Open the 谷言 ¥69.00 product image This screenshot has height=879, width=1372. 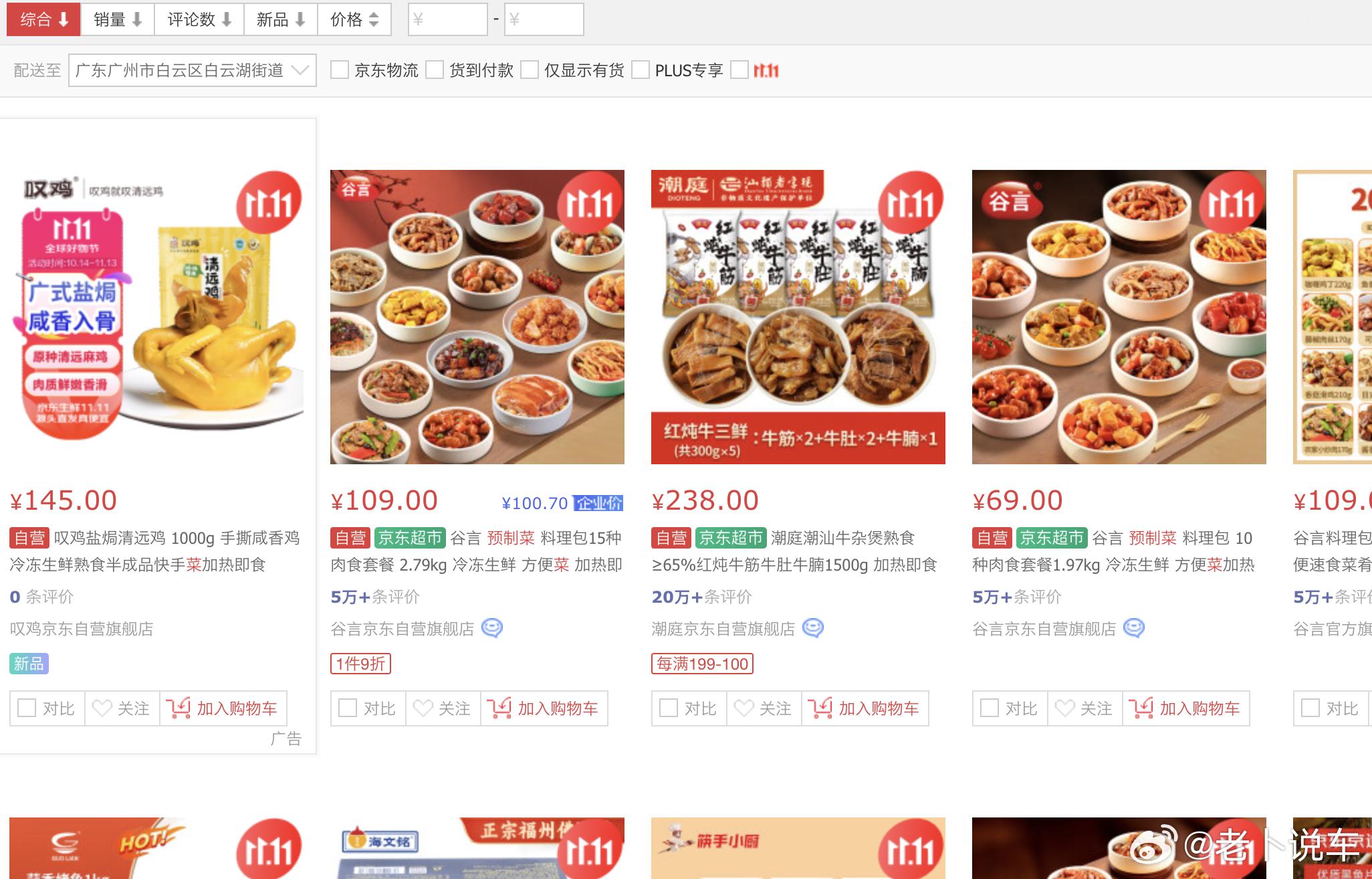(1119, 317)
